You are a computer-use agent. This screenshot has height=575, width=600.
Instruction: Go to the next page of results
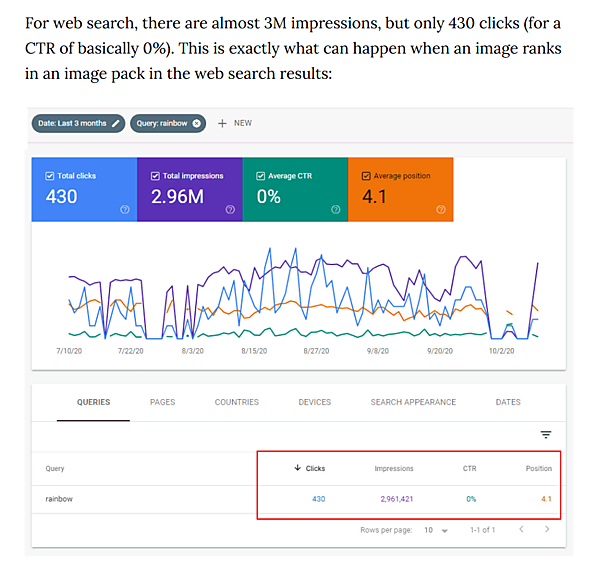pos(546,530)
